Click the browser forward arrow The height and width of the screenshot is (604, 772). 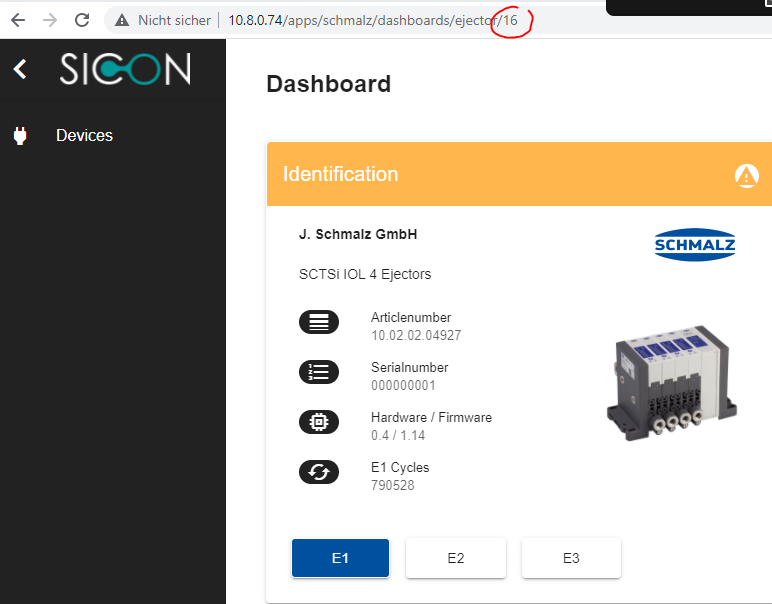click(50, 20)
